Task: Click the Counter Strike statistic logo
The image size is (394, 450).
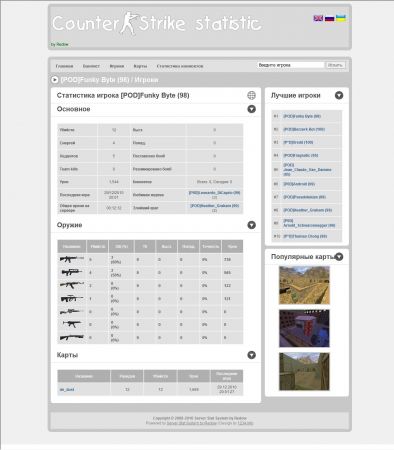Action: coord(156,23)
